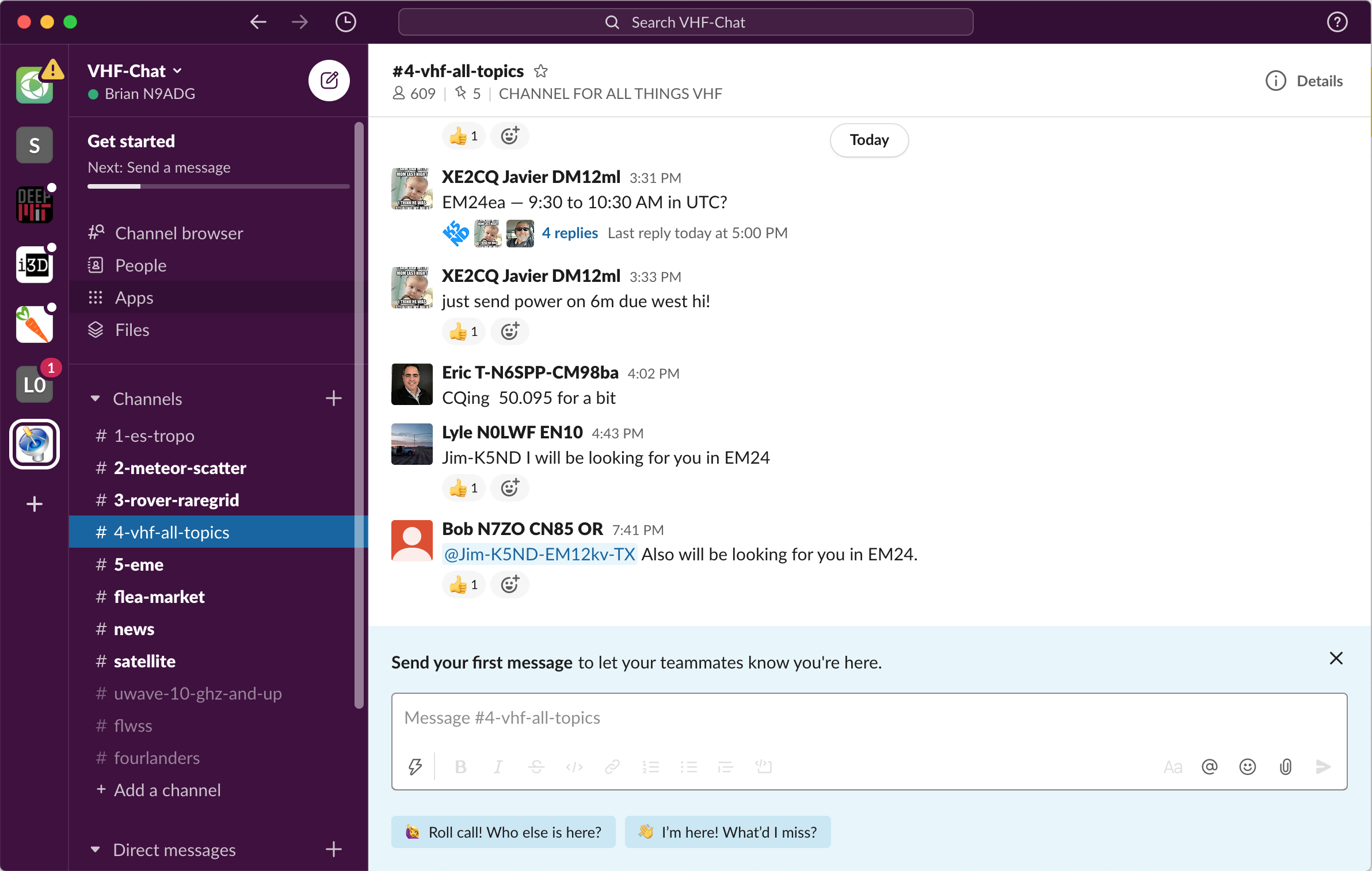This screenshot has height=871, width=1372.
Task: Click the Get started progress bar
Action: pos(218,186)
